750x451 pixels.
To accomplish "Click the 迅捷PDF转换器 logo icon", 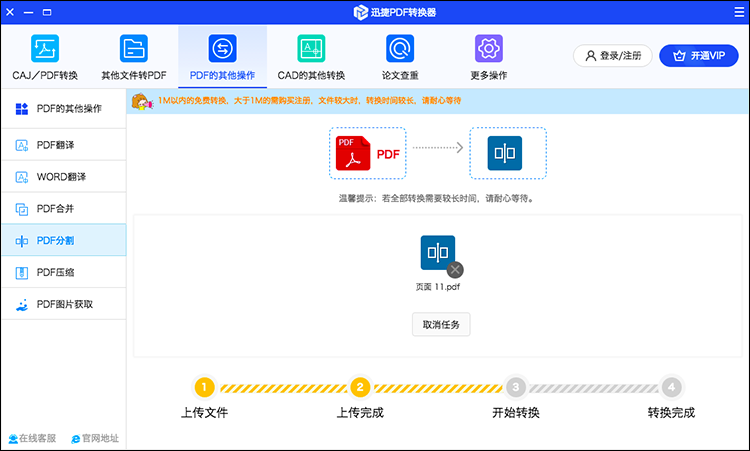I will (x=360, y=12).
